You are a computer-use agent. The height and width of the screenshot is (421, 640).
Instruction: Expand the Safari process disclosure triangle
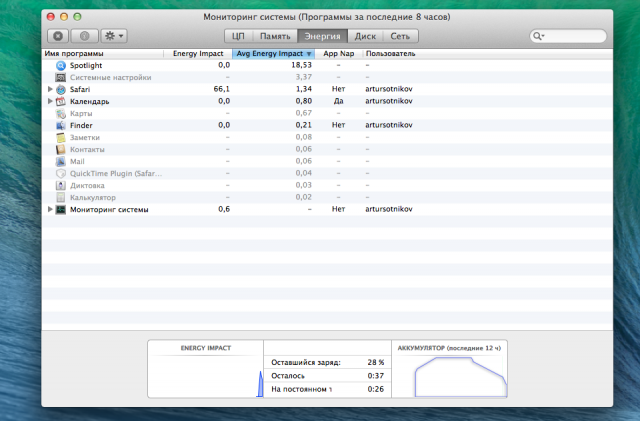50,89
